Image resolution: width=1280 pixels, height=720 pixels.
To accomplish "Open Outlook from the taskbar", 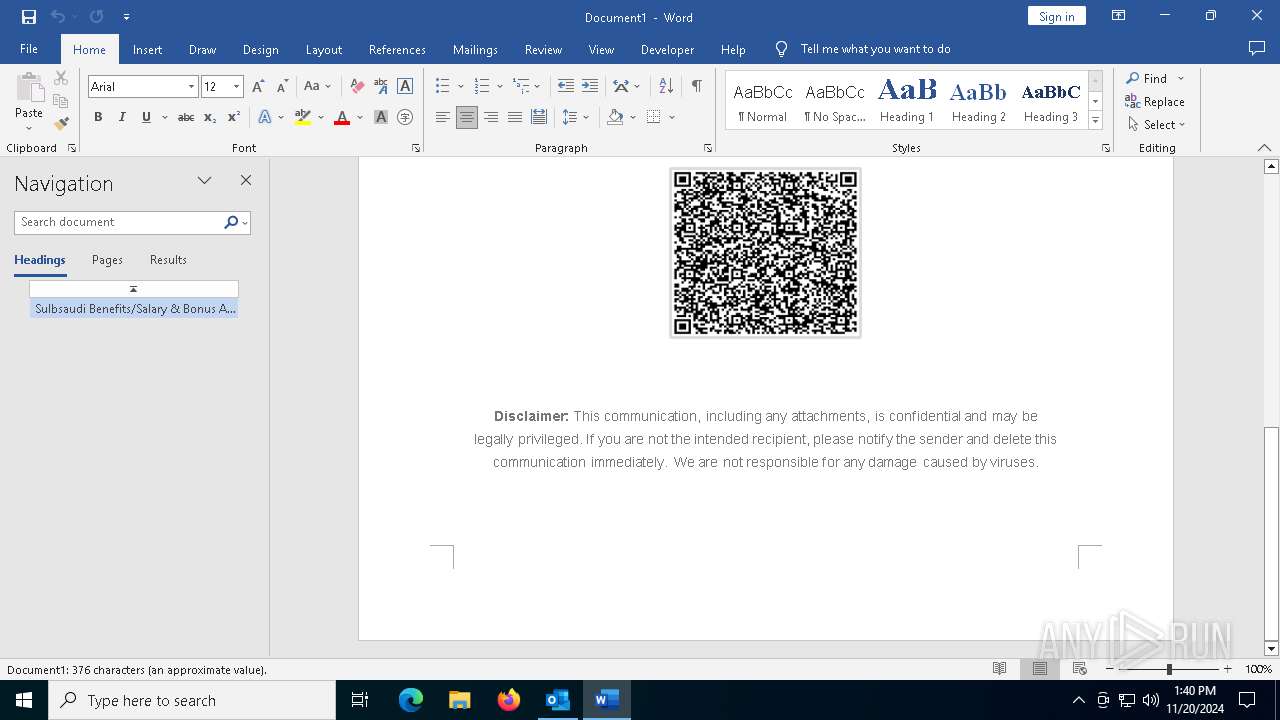I will tap(557, 700).
